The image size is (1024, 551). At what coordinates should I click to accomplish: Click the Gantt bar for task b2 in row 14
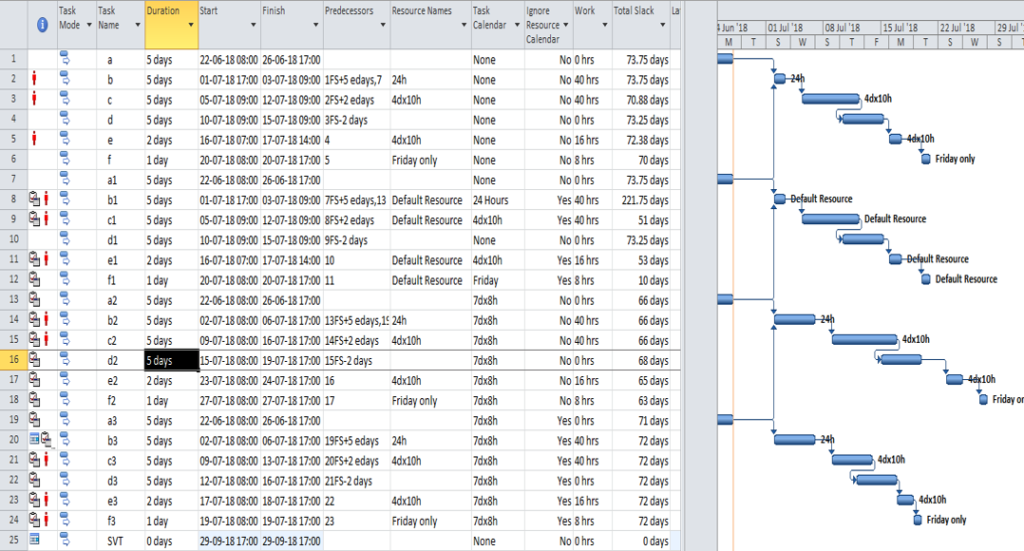pos(795,319)
